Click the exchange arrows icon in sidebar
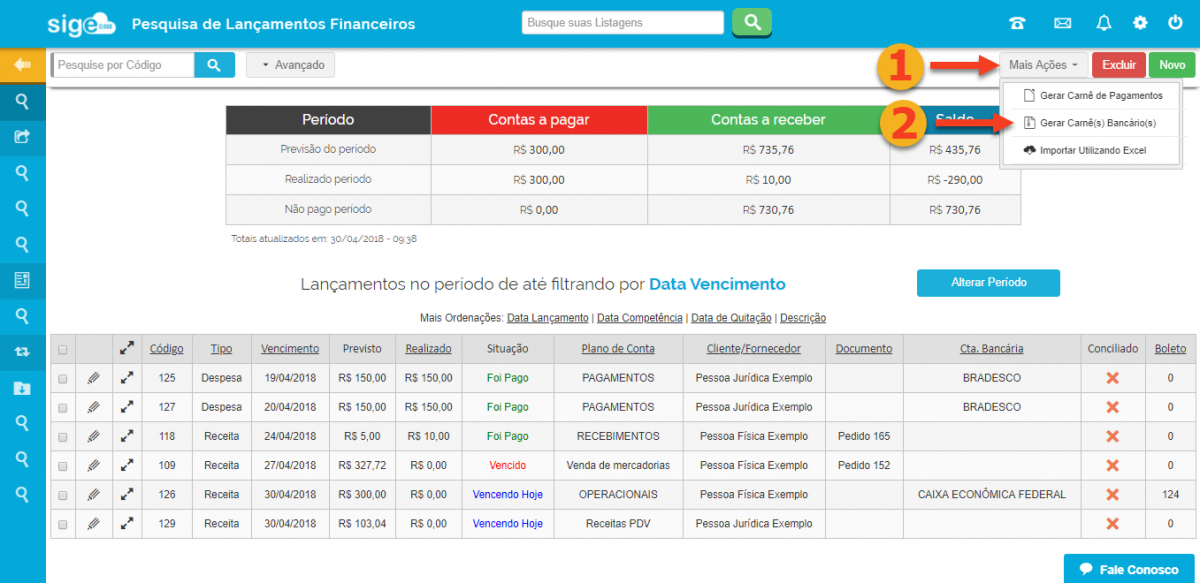The image size is (1200, 583). [x=23, y=352]
